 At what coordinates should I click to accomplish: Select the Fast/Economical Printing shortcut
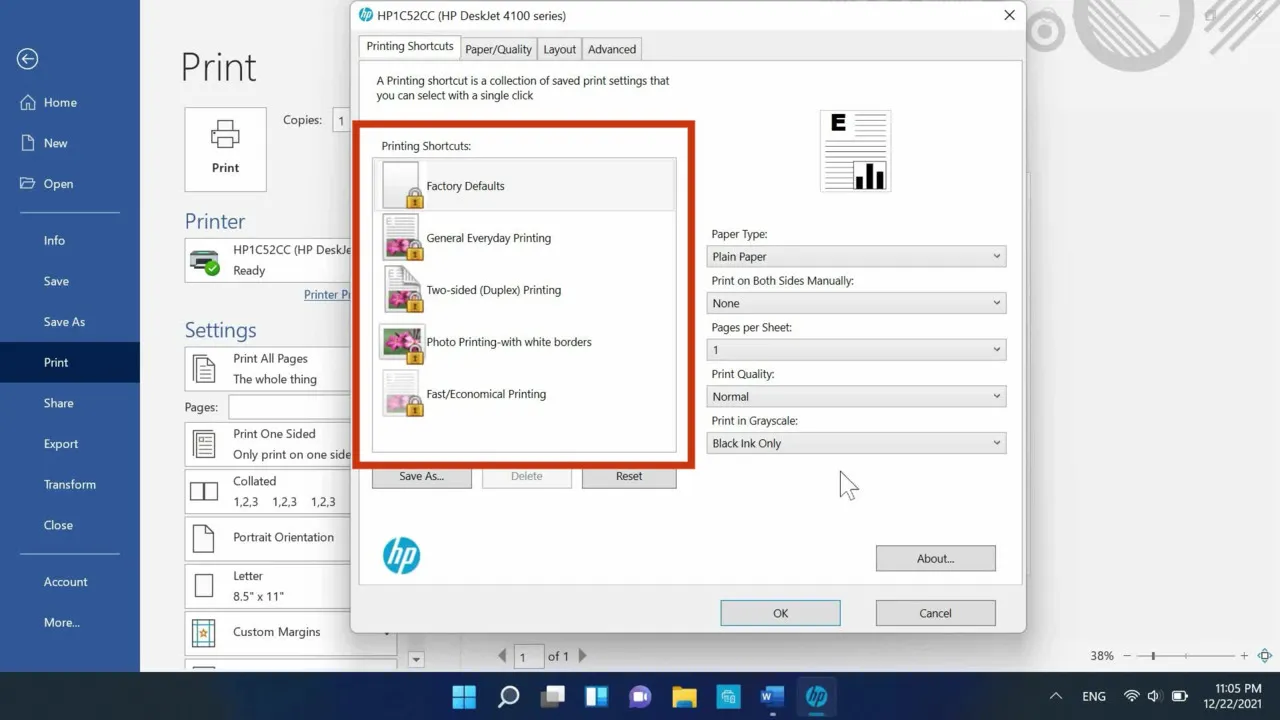(x=486, y=394)
